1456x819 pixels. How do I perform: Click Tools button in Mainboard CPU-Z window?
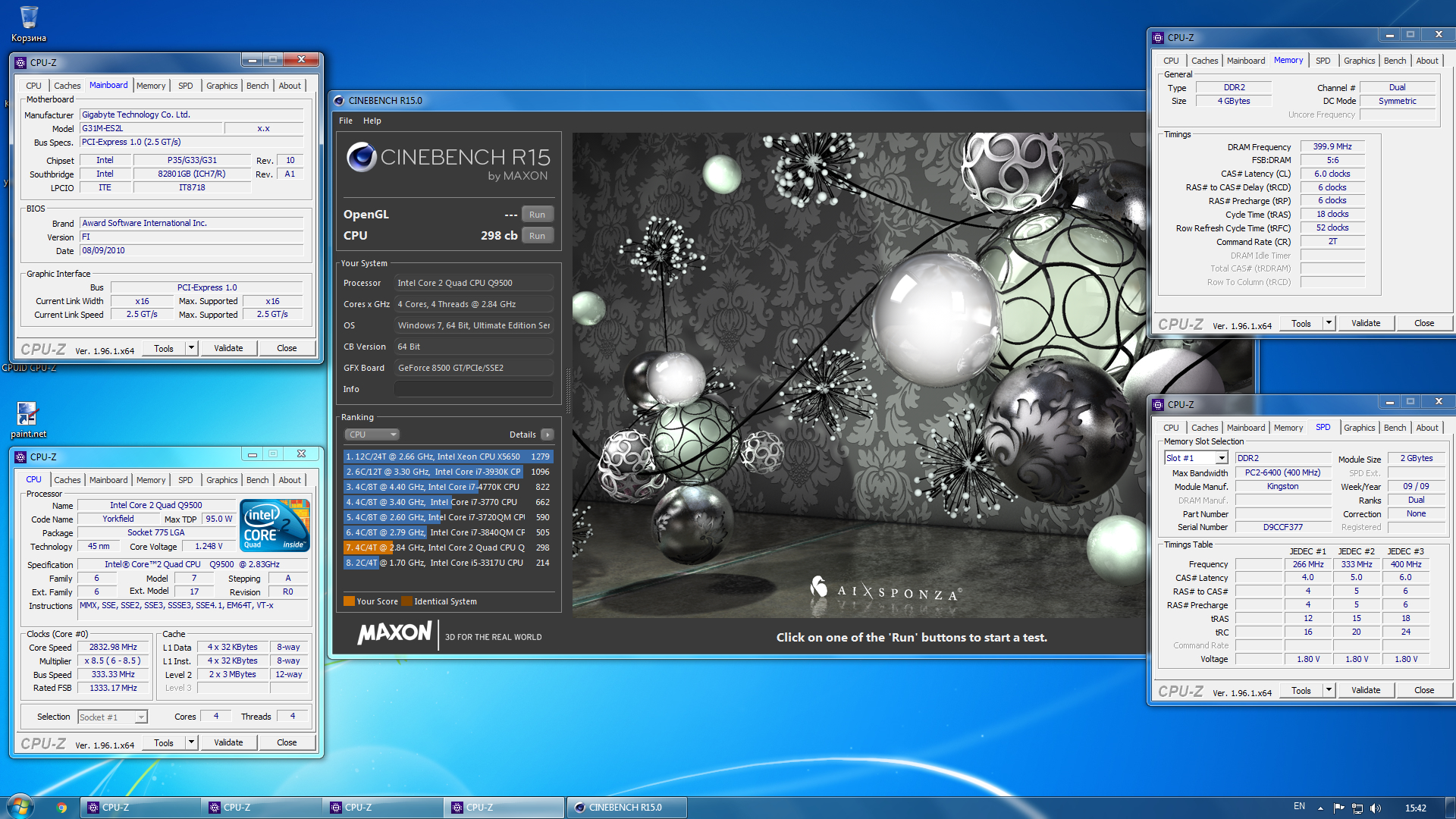pyautogui.click(x=164, y=348)
